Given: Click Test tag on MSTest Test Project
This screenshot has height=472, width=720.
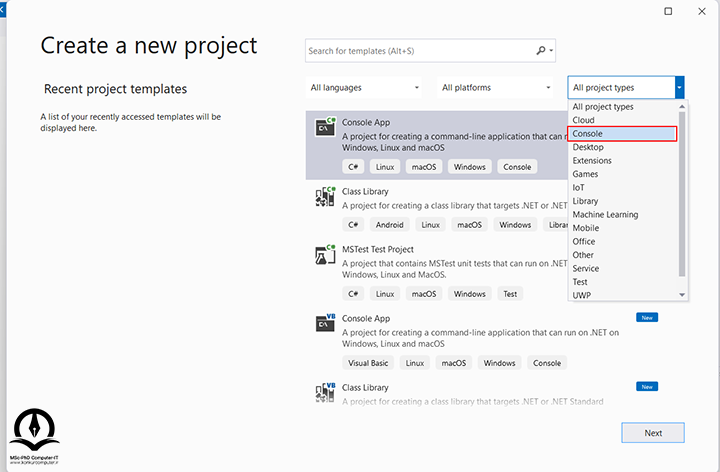Looking at the screenshot, I should tap(510, 294).
